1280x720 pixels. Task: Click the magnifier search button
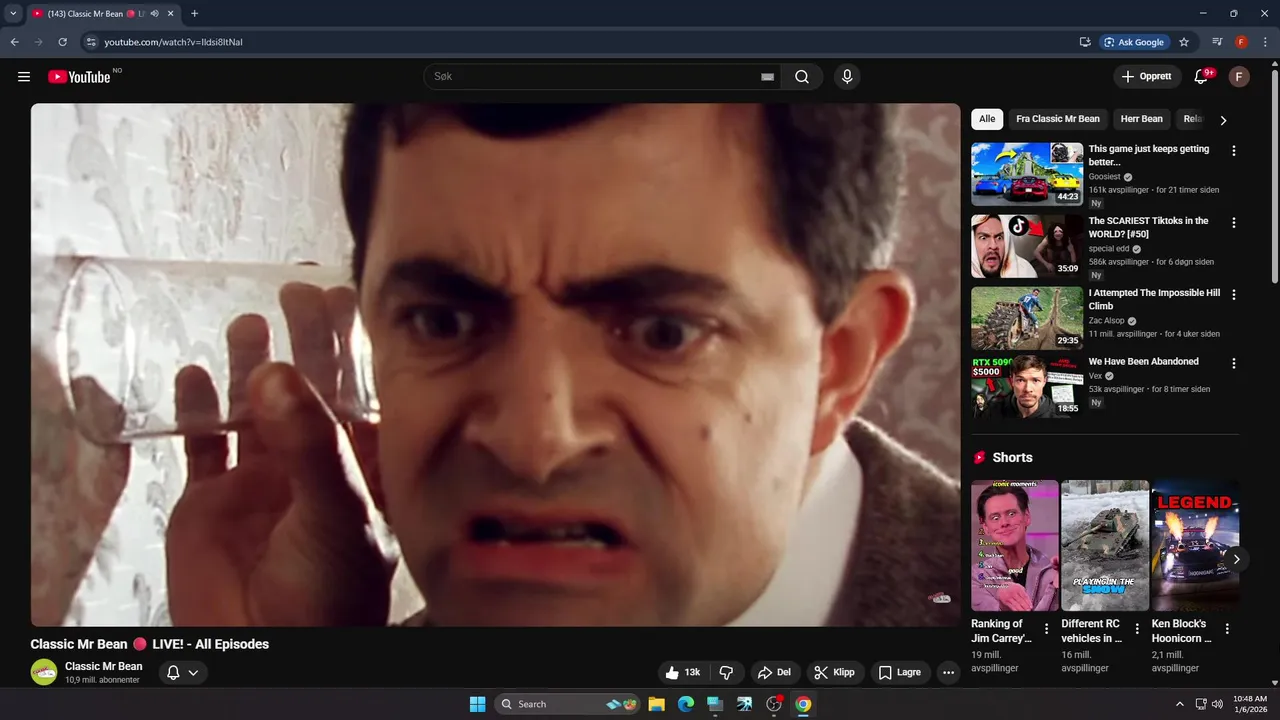point(802,77)
